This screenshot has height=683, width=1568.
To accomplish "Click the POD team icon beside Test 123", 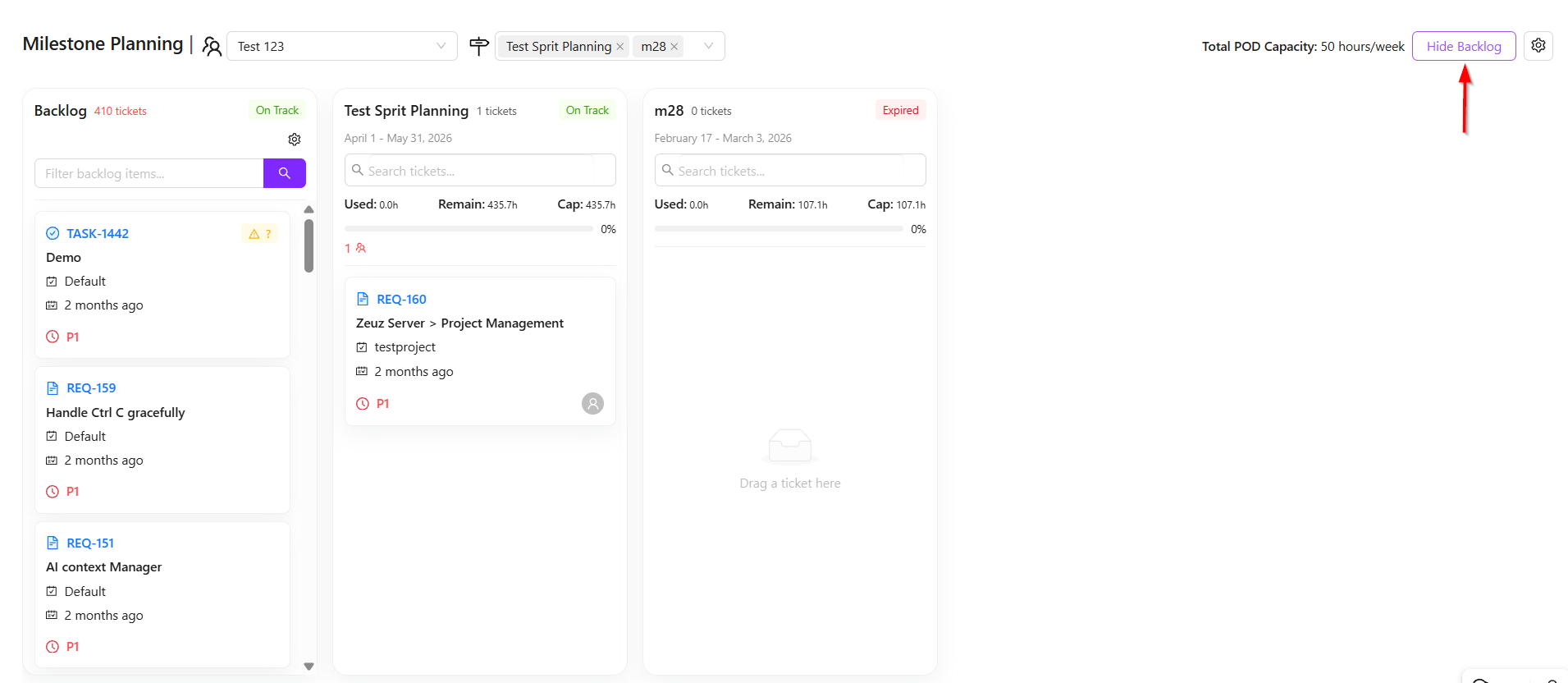I will pyautogui.click(x=212, y=47).
